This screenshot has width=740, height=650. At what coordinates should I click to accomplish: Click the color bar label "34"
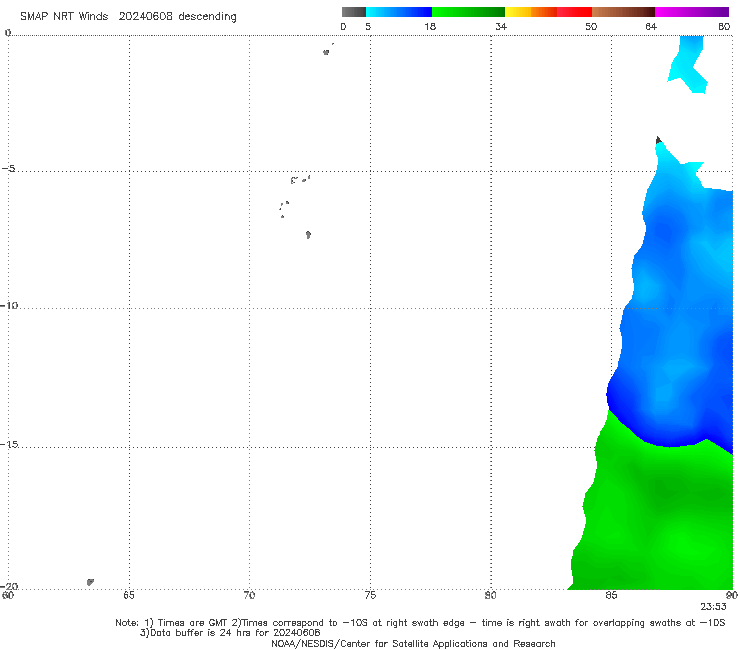(x=501, y=26)
